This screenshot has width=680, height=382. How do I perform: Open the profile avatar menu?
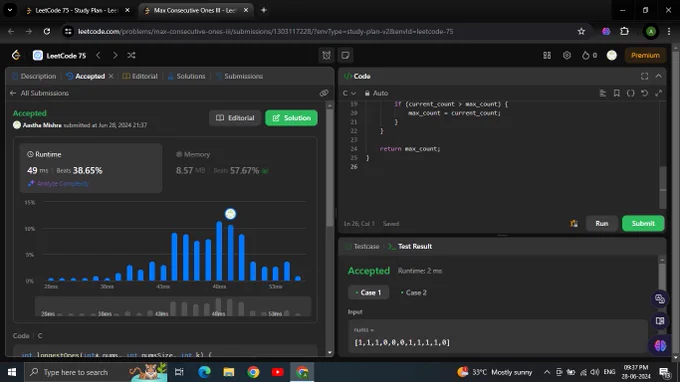612,55
